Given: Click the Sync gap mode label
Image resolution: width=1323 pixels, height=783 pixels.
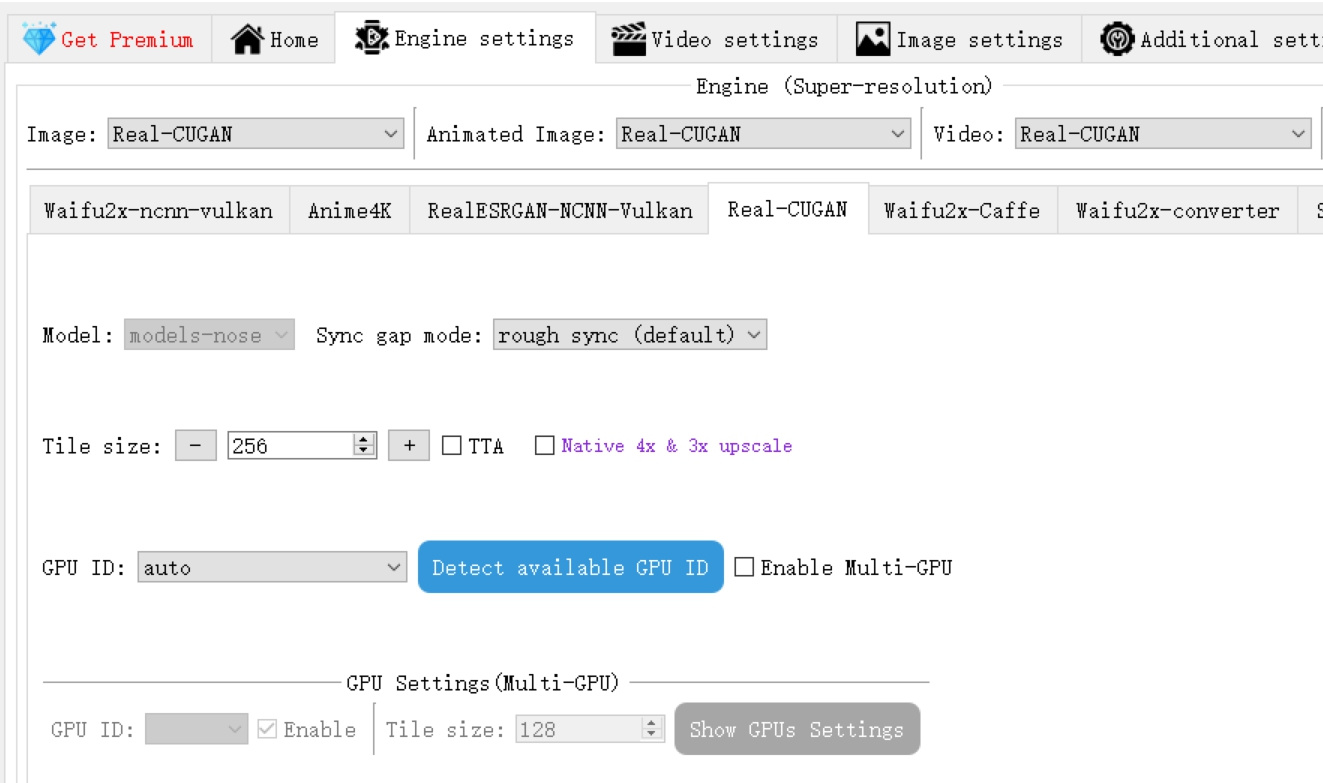Looking at the screenshot, I should [x=399, y=336].
